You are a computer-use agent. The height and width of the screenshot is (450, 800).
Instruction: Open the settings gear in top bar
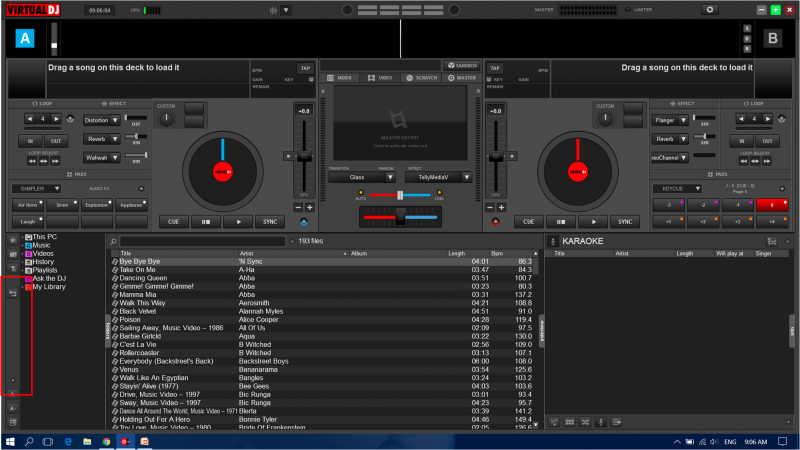click(x=709, y=10)
